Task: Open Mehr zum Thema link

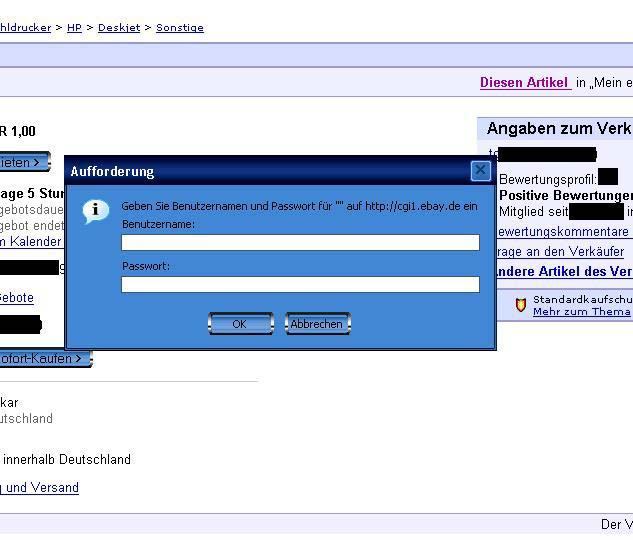Action: [x=581, y=312]
